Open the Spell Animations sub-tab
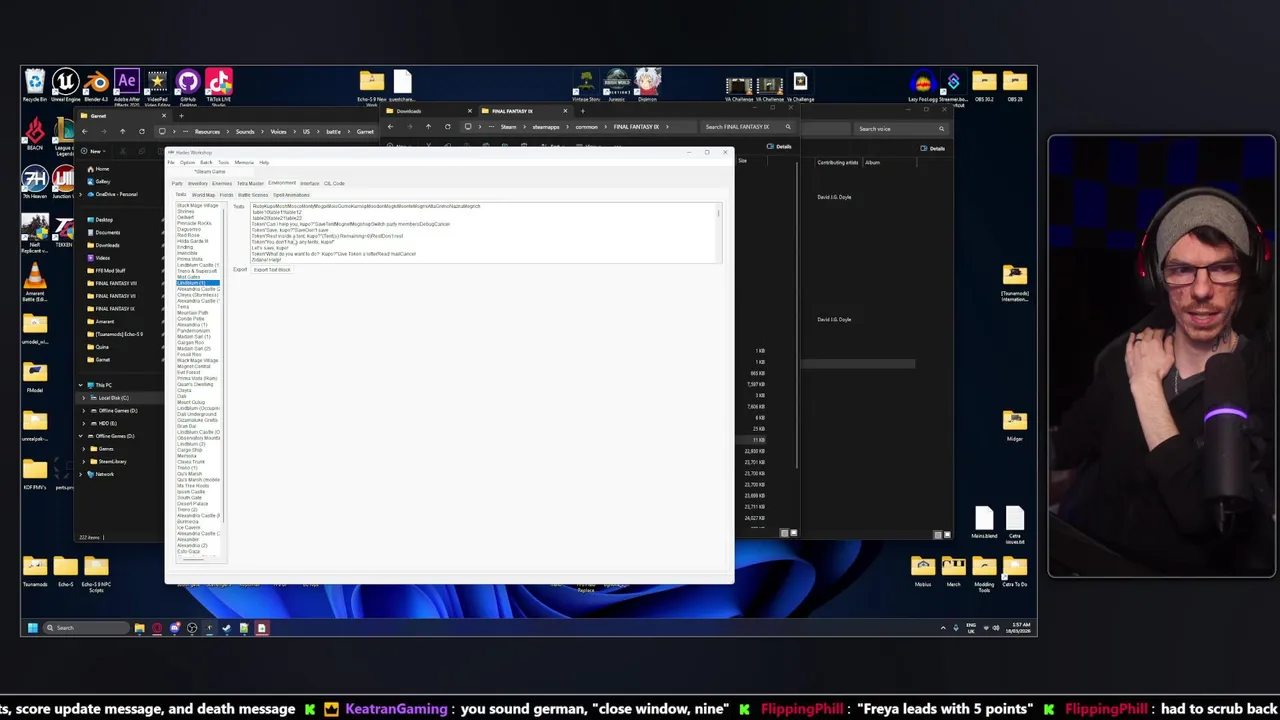1280x720 pixels. pyautogui.click(x=291, y=195)
